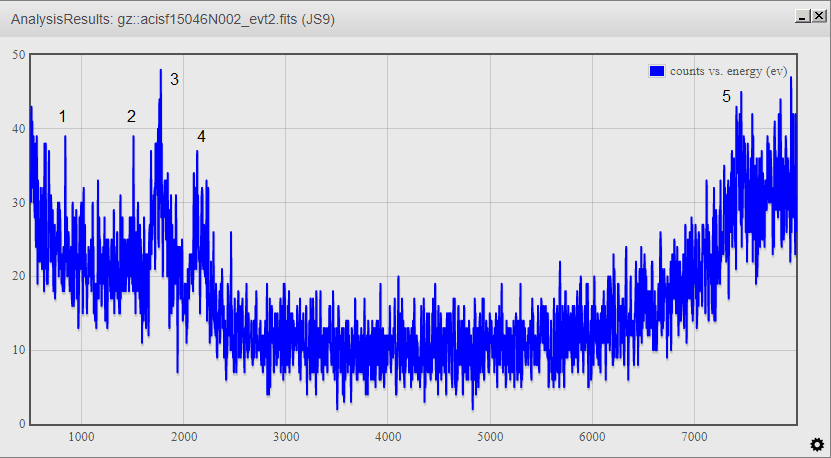Click the 3000 x-axis tick label
The width and height of the screenshot is (831, 458).
coord(286,437)
